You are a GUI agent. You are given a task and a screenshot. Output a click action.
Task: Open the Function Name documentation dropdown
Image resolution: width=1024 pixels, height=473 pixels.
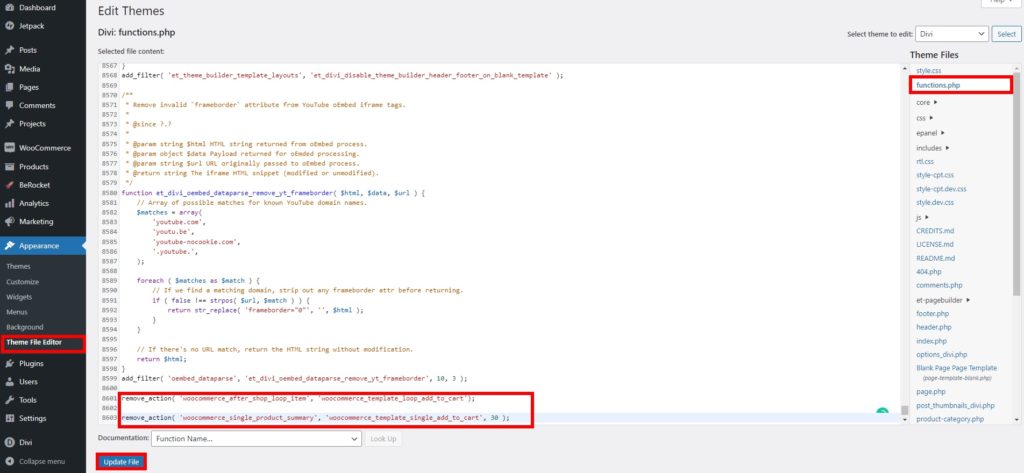(x=256, y=438)
